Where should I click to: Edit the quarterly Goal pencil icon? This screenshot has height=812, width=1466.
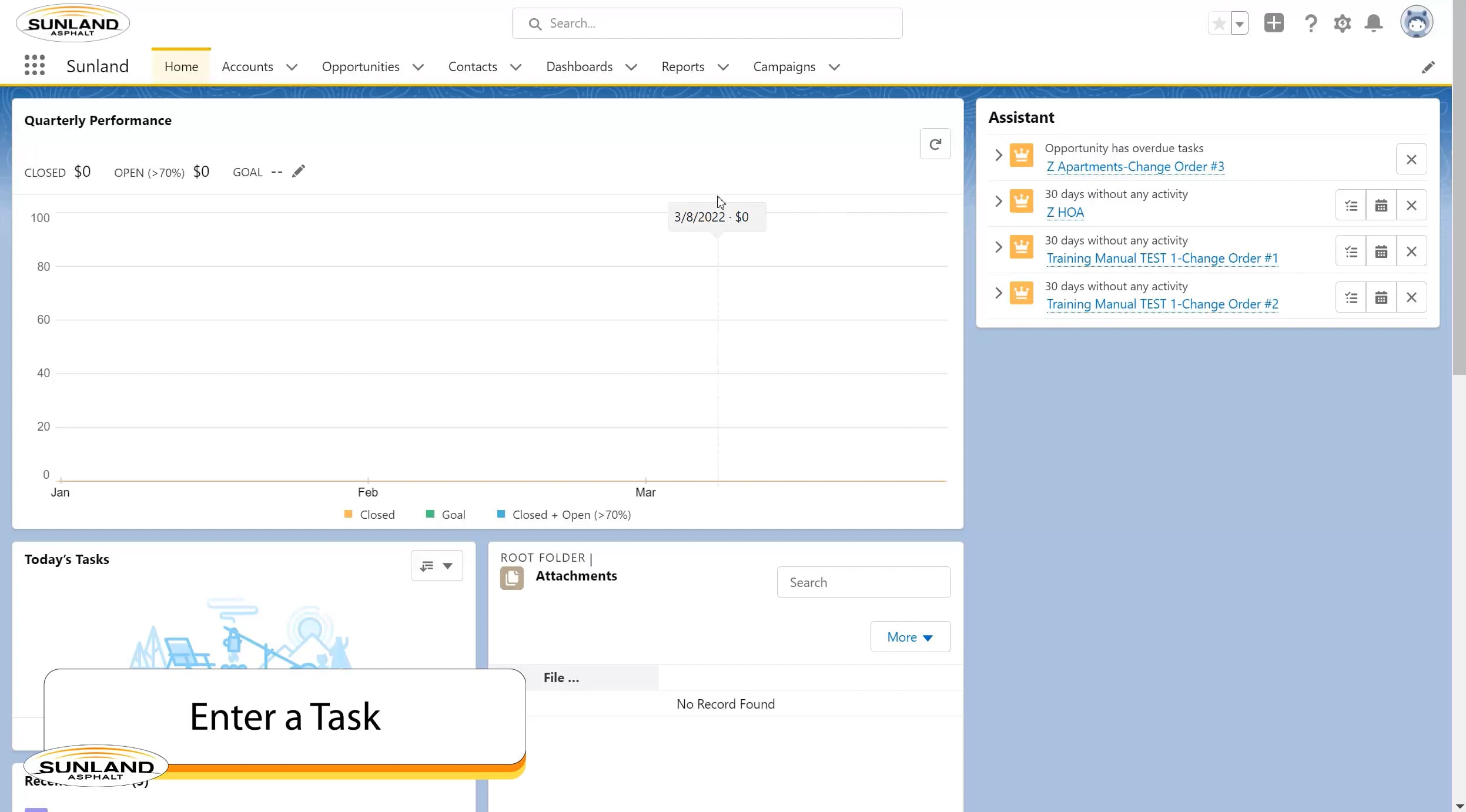pyautogui.click(x=299, y=171)
